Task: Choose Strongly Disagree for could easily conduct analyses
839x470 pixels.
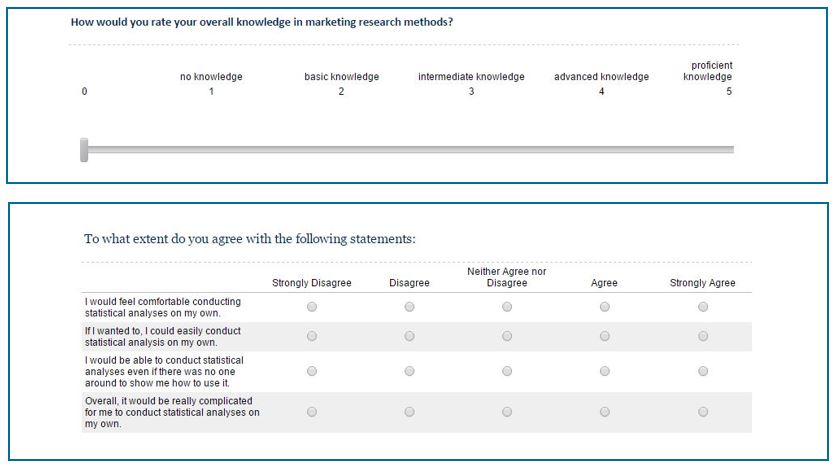Action: click(x=312, y=336)
